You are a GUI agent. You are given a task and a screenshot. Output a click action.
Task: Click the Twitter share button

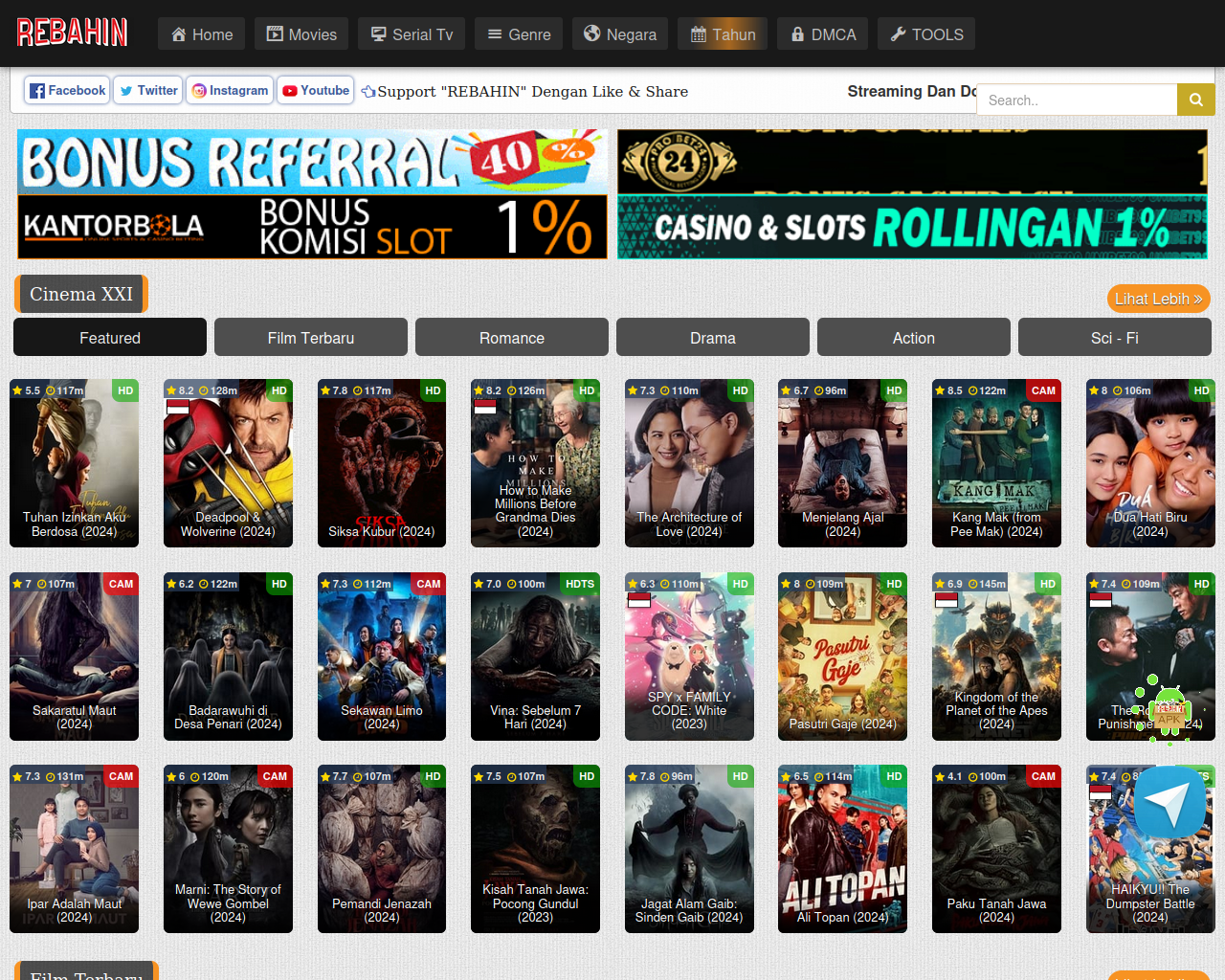[148, 91]
